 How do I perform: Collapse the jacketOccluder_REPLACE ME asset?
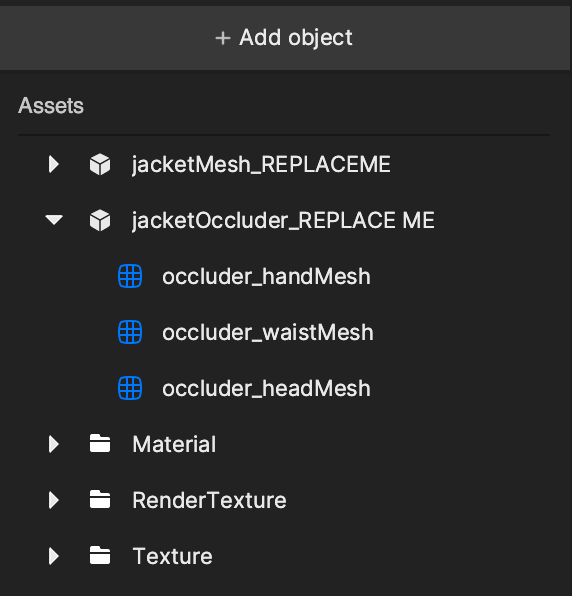[54, 220]
